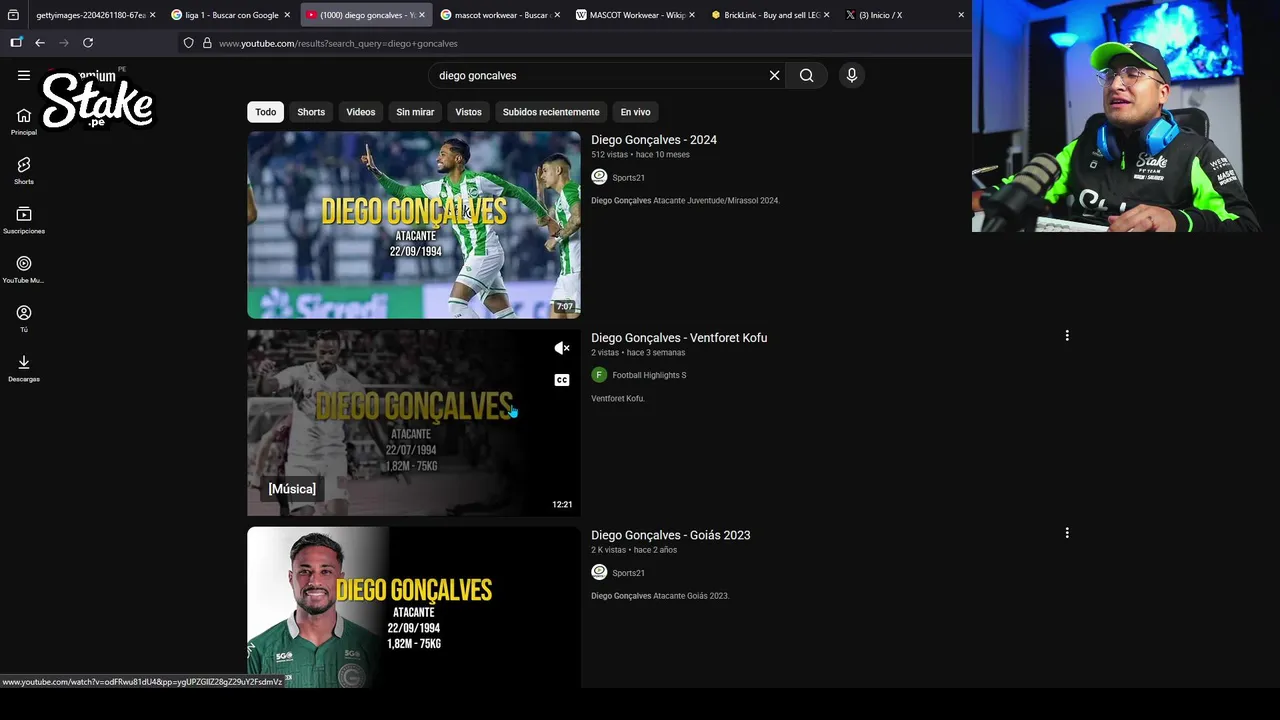The height and width of the screenshot is (720, 1280).
Task: Click Sports21 avatar on Goiás video
Action: coord(599,572)
